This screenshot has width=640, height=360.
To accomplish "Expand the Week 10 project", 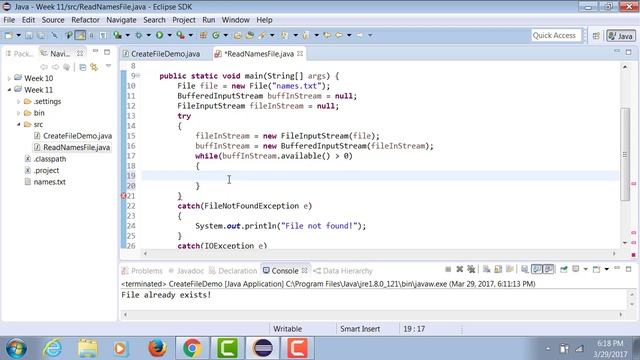I will click(x=9, y=78).
